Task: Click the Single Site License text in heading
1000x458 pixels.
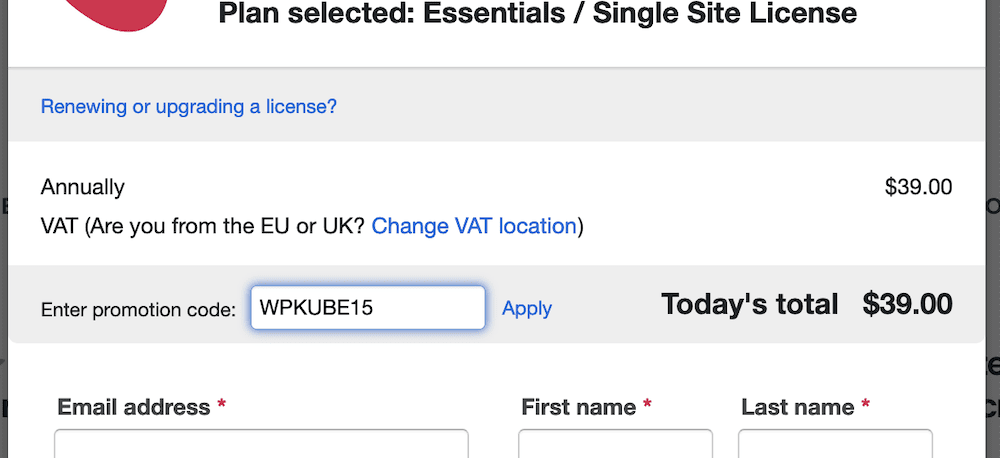Action: point(725,13)
